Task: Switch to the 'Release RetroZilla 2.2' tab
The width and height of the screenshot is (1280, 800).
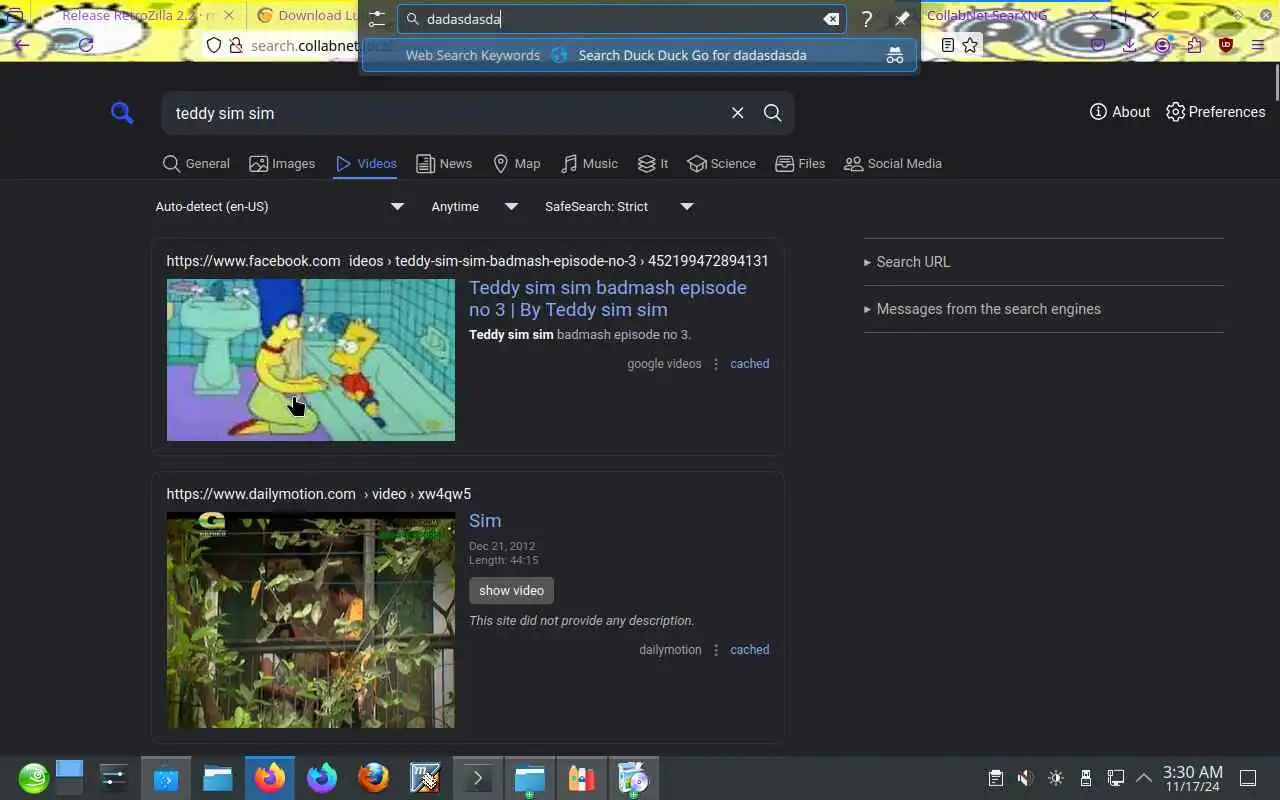Action: pyautogui.click(x=136, y=15)
